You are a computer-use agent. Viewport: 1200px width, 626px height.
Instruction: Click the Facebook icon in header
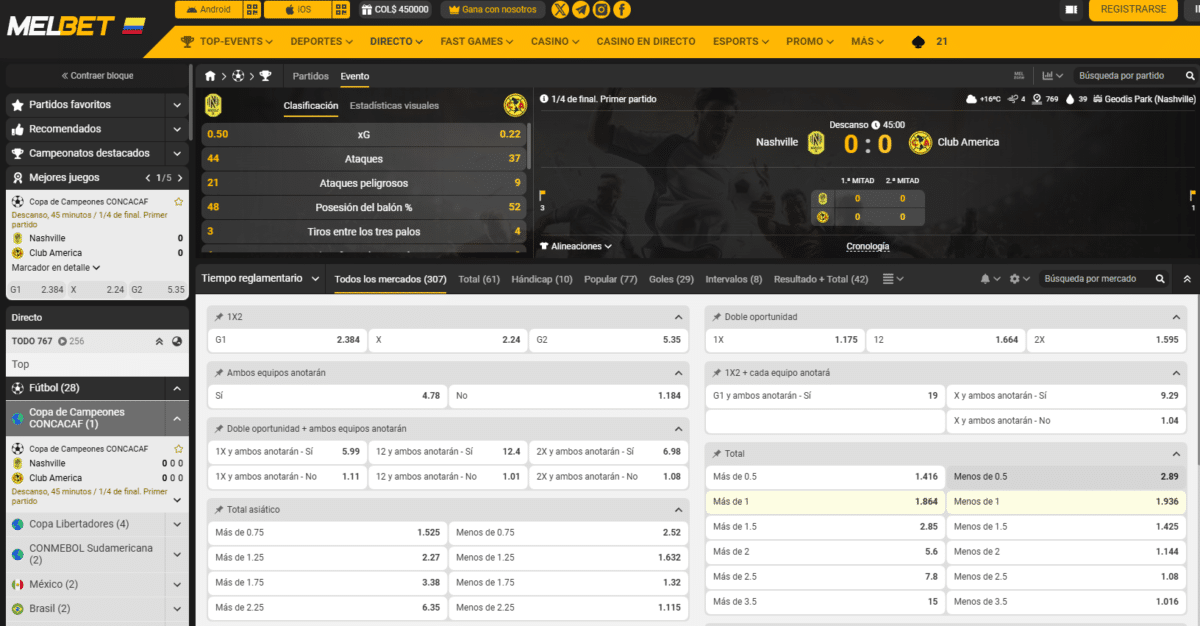622,10
